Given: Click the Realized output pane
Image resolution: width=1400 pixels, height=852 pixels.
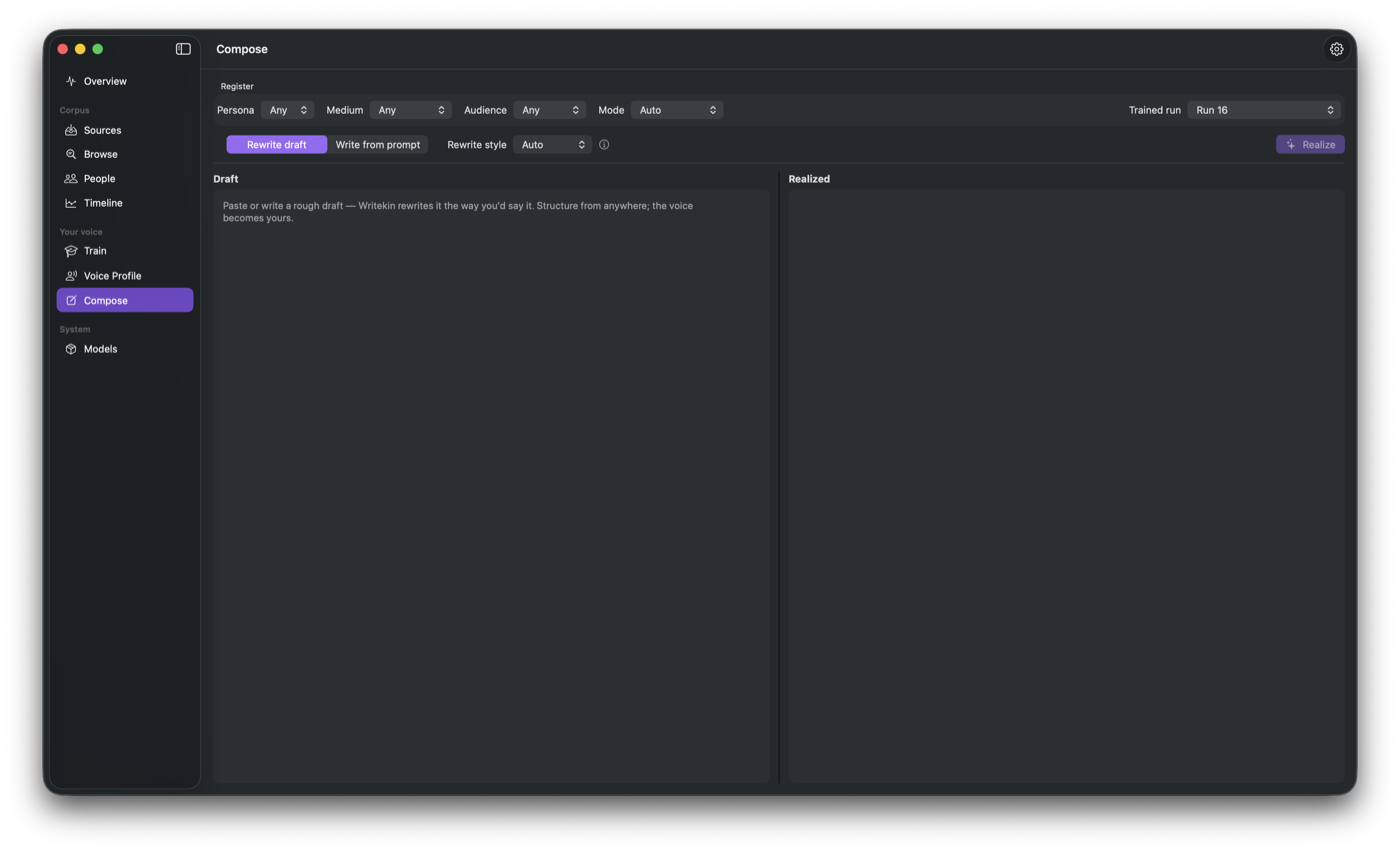Looking at the screenshot, I should pyautogui.click(x=1066, y=486).
